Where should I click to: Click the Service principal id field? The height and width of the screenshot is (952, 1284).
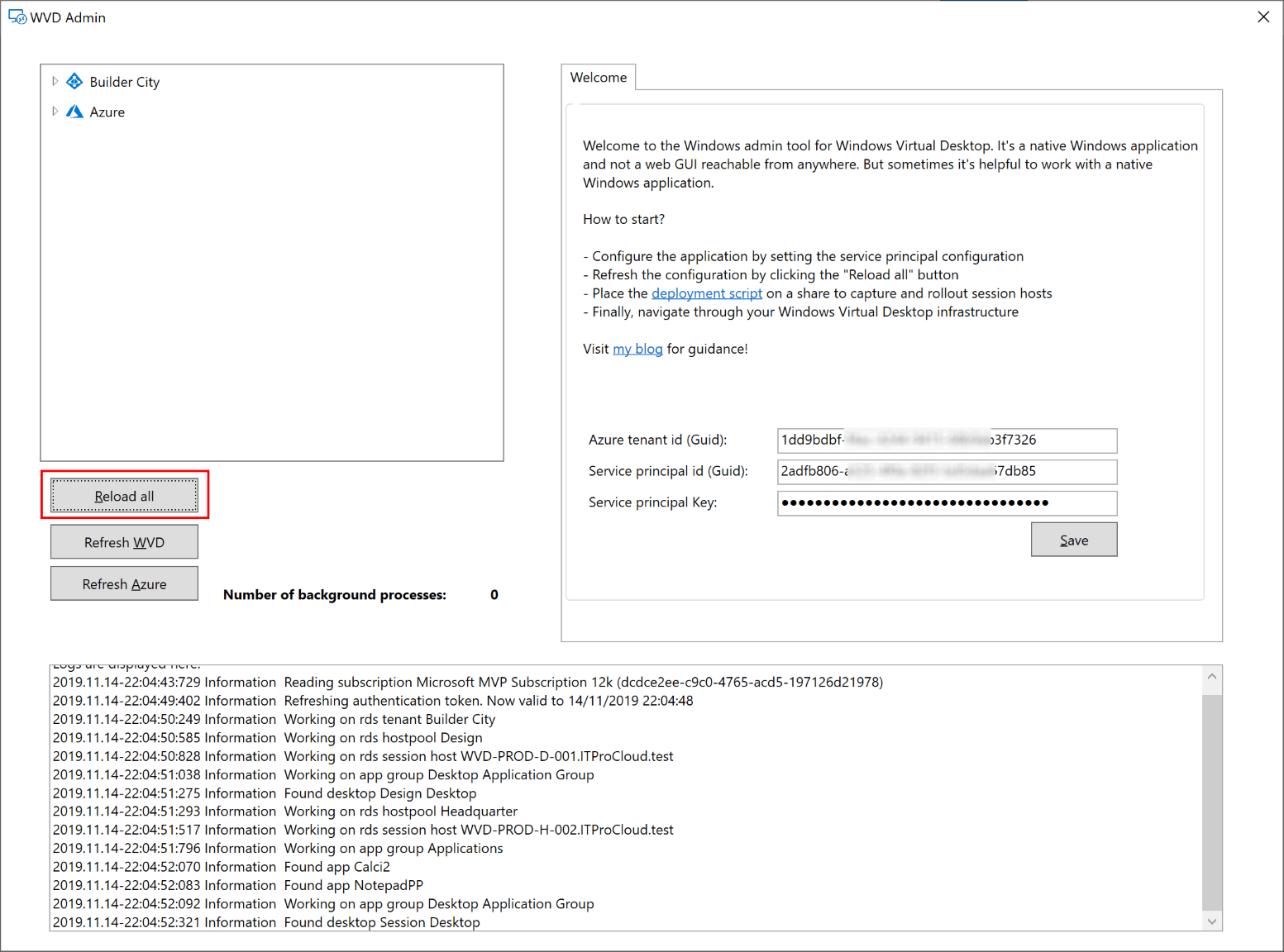[x=947, y=472]
